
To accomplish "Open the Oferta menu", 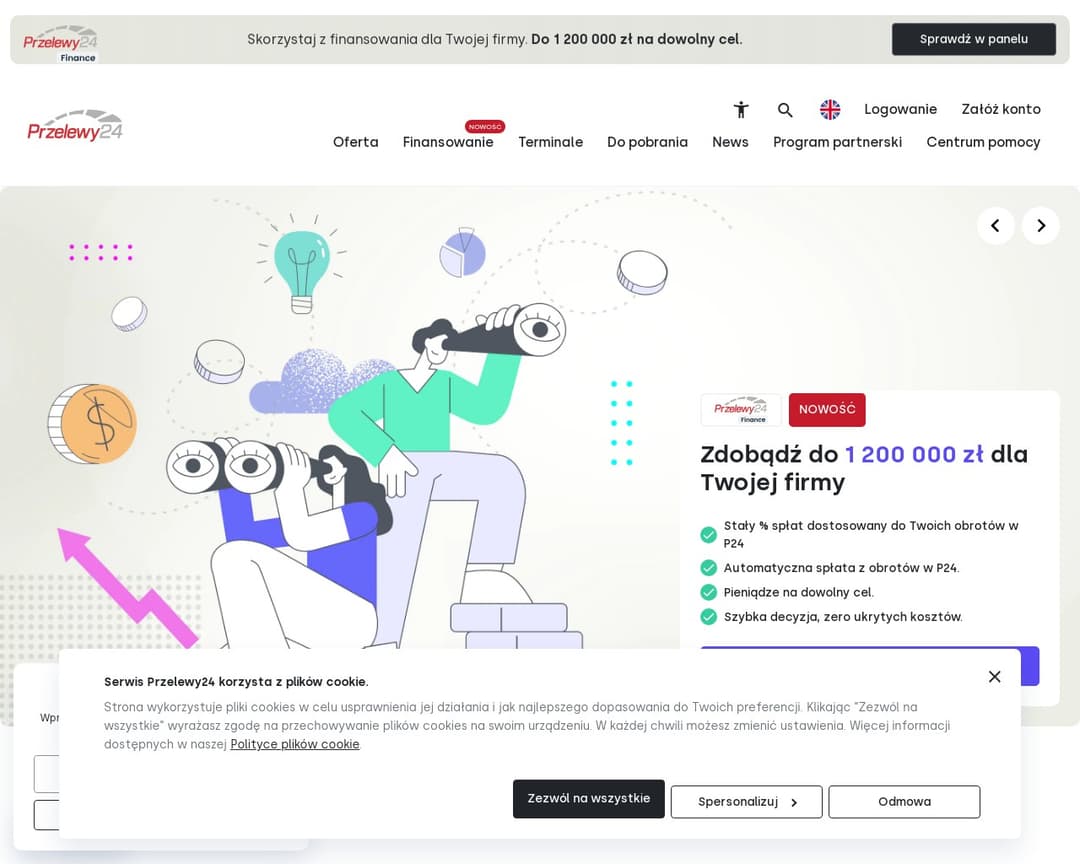I will click(355, 142).
